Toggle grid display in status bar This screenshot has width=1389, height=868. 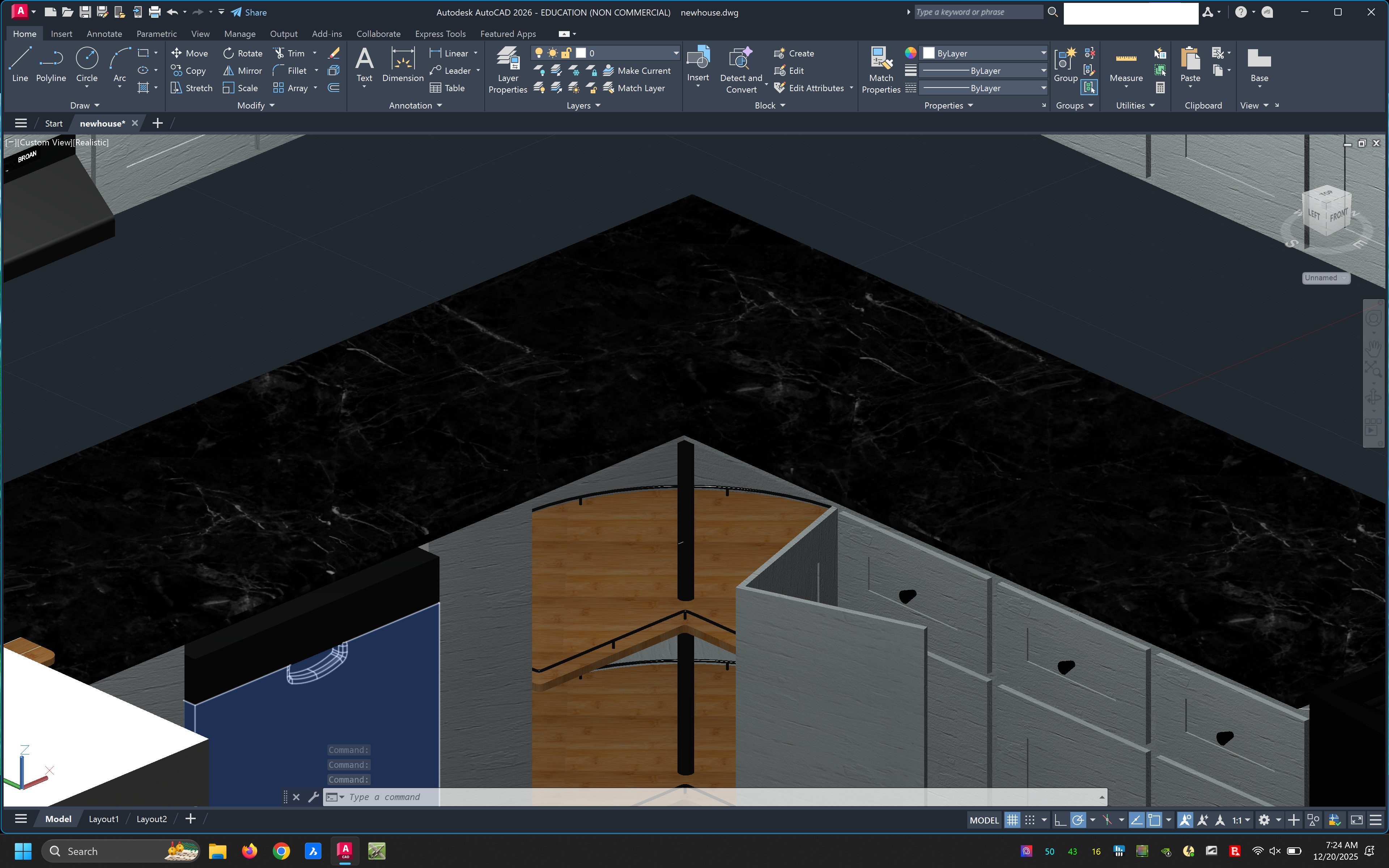pyautogui.click(x=1012, y=820)
